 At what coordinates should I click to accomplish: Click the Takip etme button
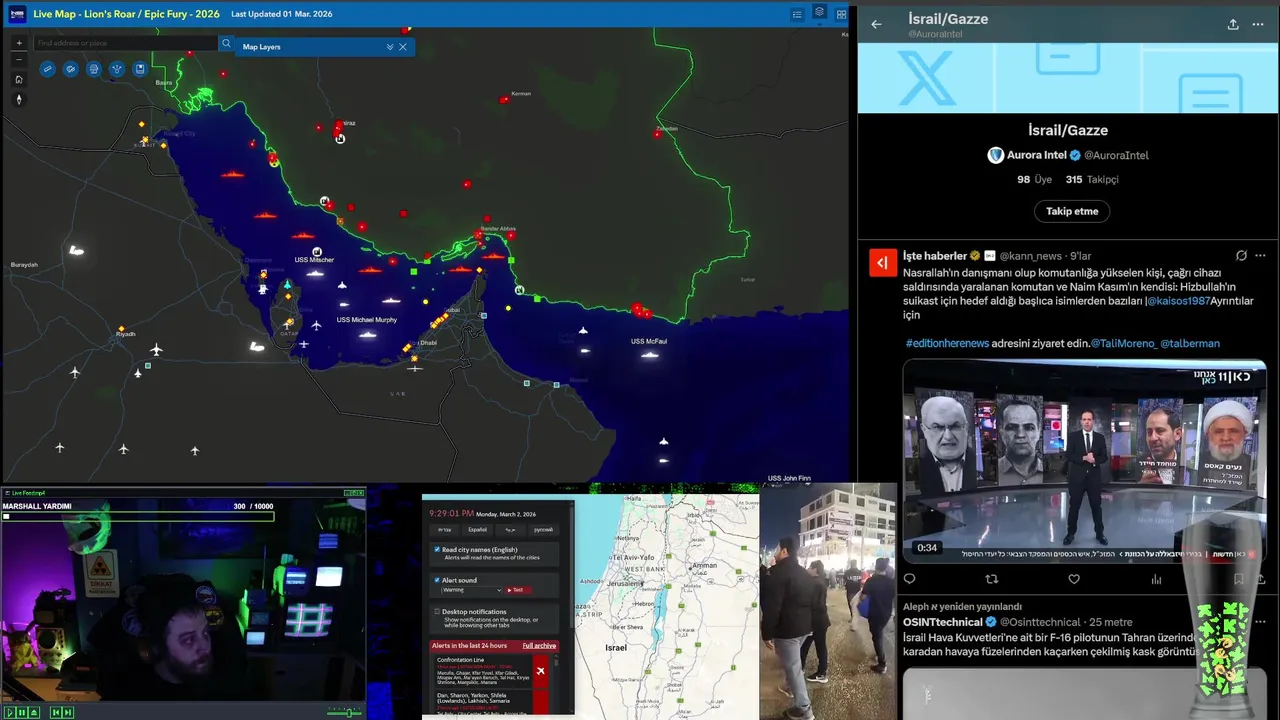pos(1072,211)
